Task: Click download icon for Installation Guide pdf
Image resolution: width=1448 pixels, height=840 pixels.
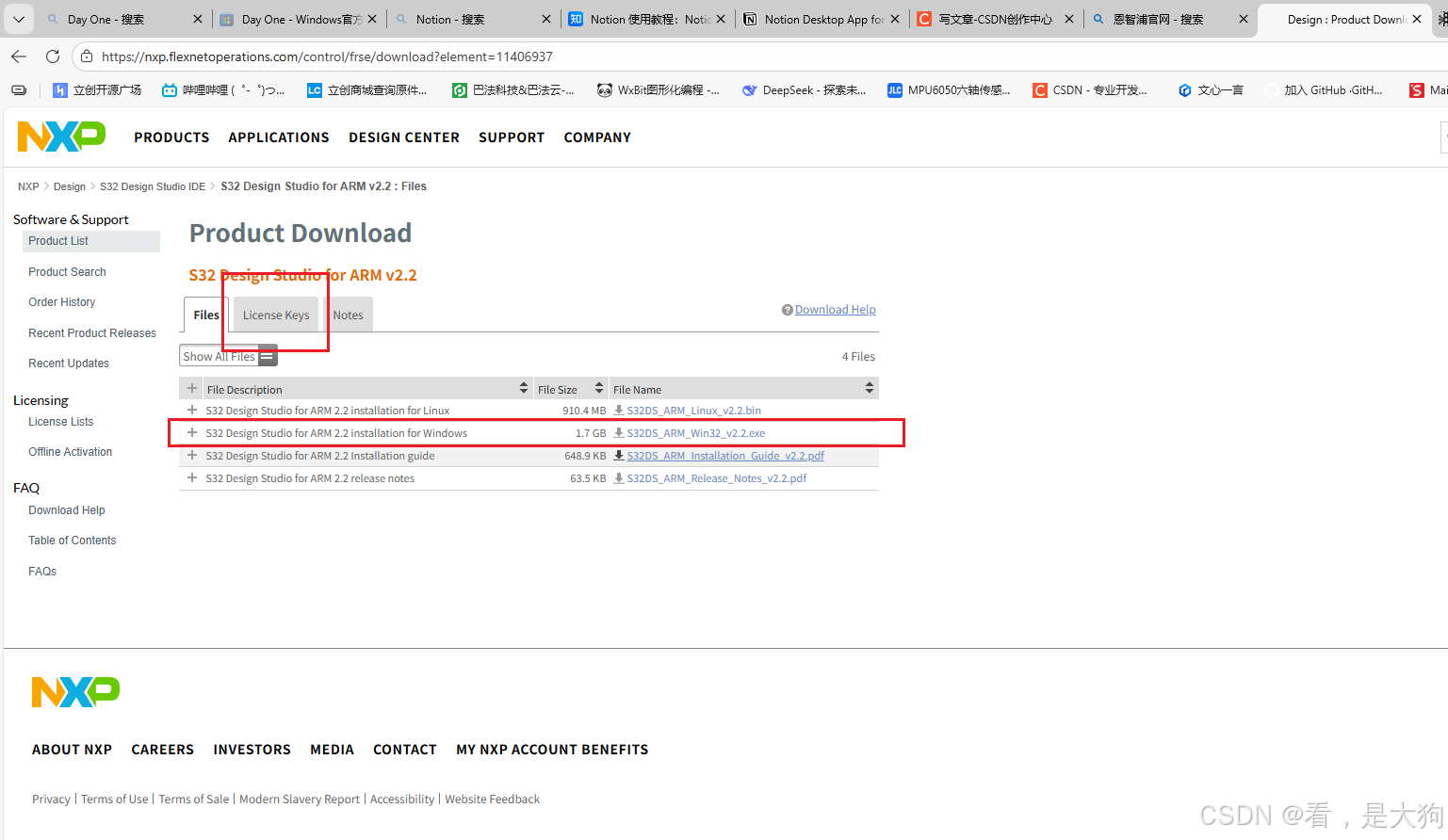Action: tap(619, 456)
